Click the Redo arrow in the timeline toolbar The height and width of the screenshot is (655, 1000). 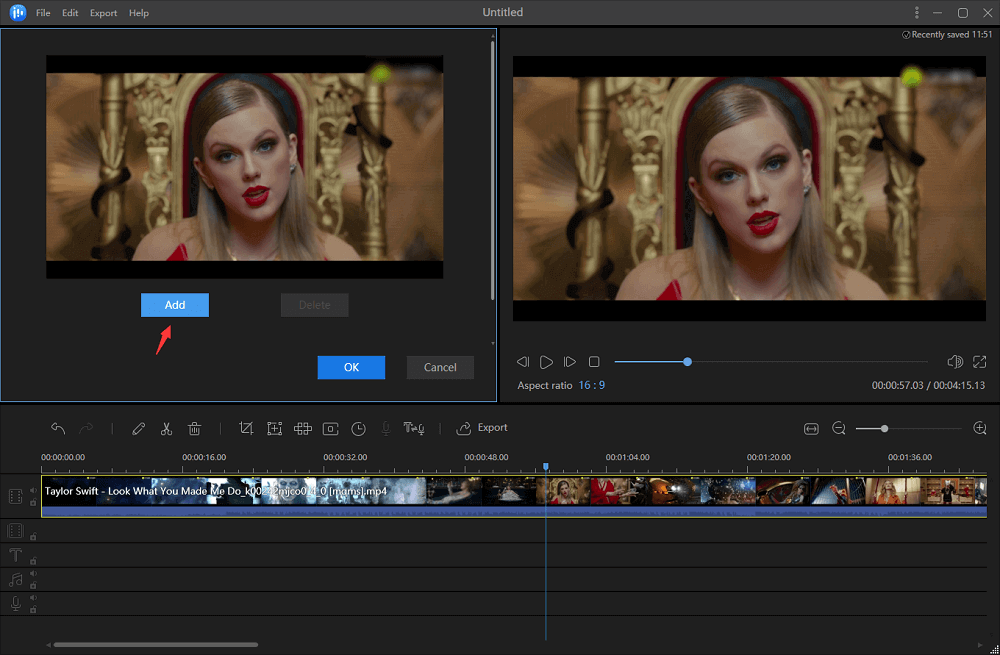pyautogui.click(x=86, y=429)
